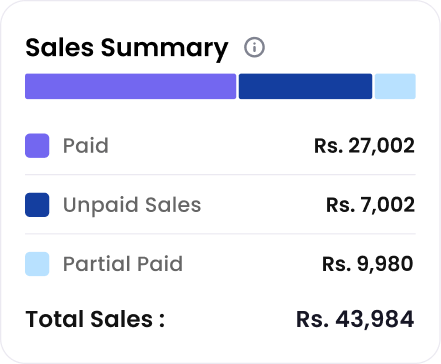Click the purple Paid bar segment

pos(131,86)
